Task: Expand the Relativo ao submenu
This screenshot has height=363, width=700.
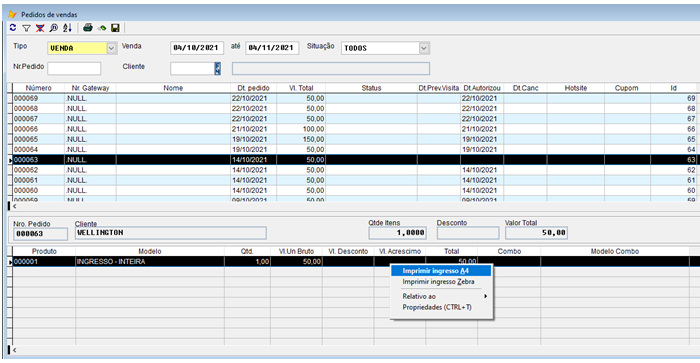Action: coord(441,296)
